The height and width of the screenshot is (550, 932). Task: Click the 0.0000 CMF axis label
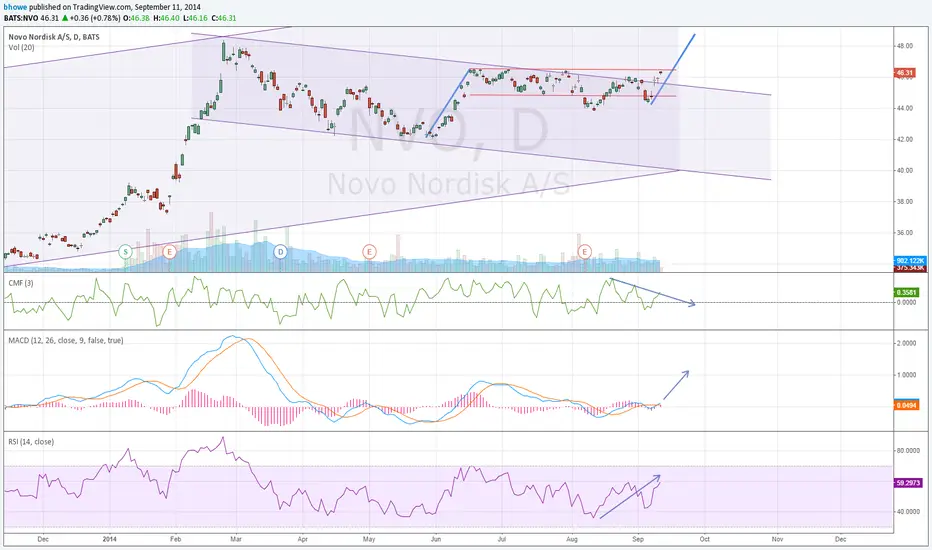click(x=906, y=303)
